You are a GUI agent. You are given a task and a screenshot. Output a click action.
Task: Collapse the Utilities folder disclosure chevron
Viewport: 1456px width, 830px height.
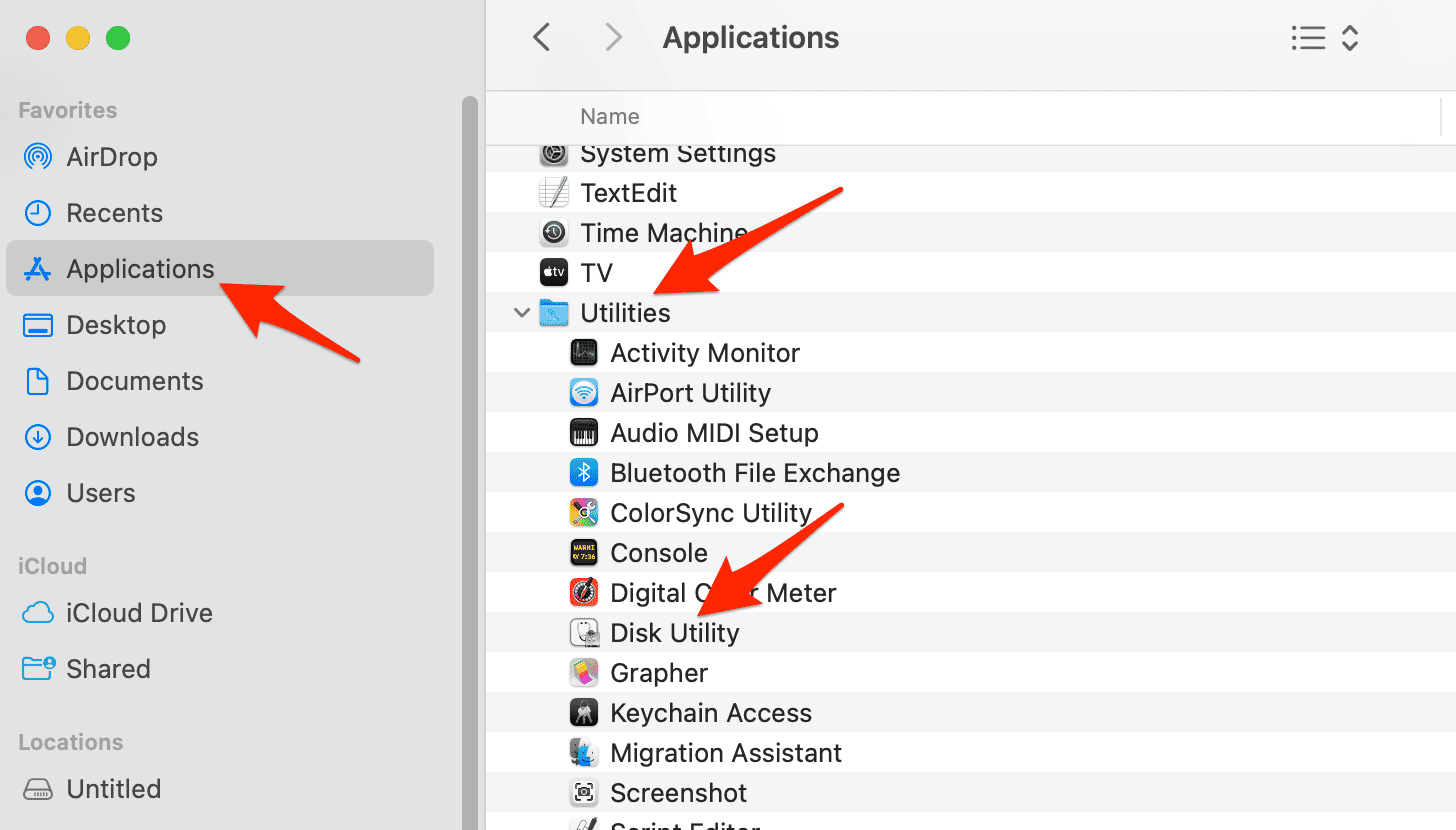pos(521,313)
